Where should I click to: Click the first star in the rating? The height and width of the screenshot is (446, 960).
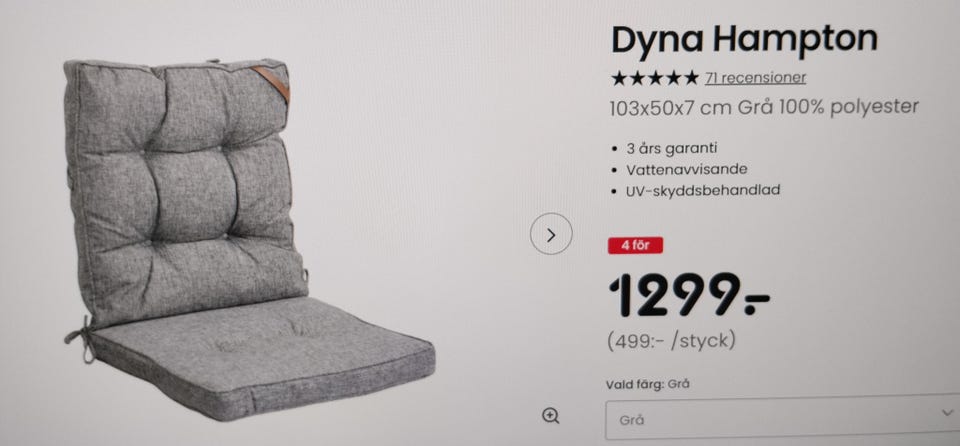pos(619,78)
